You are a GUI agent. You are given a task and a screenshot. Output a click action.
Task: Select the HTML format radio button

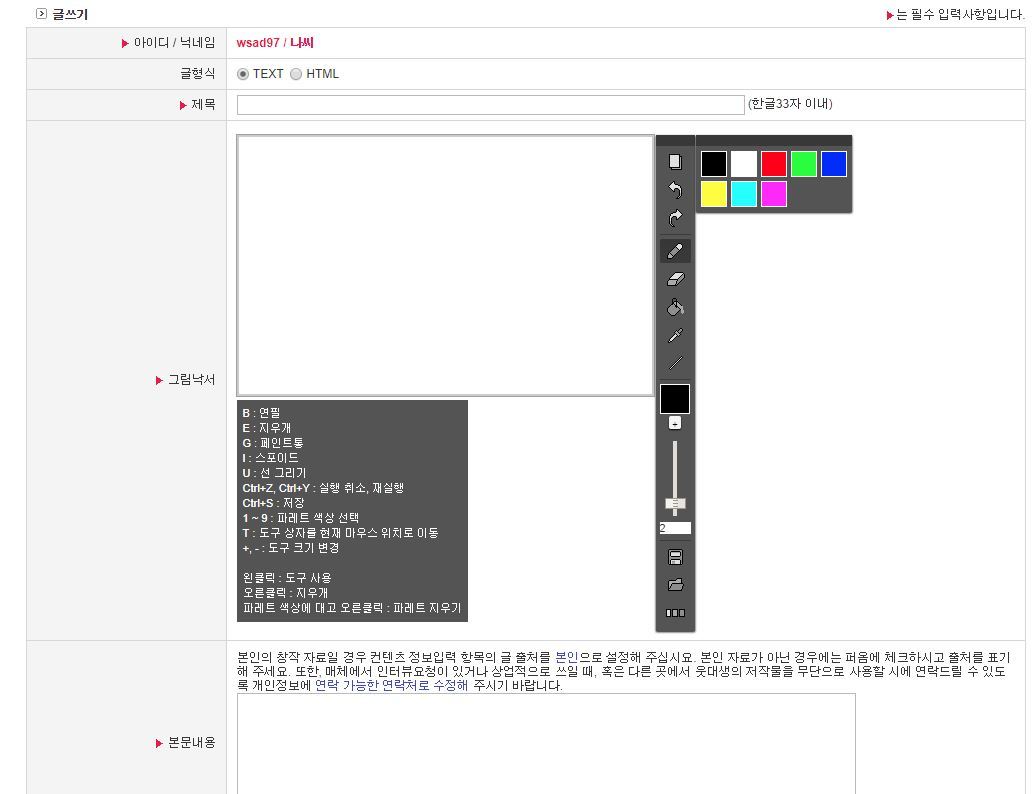296,74
